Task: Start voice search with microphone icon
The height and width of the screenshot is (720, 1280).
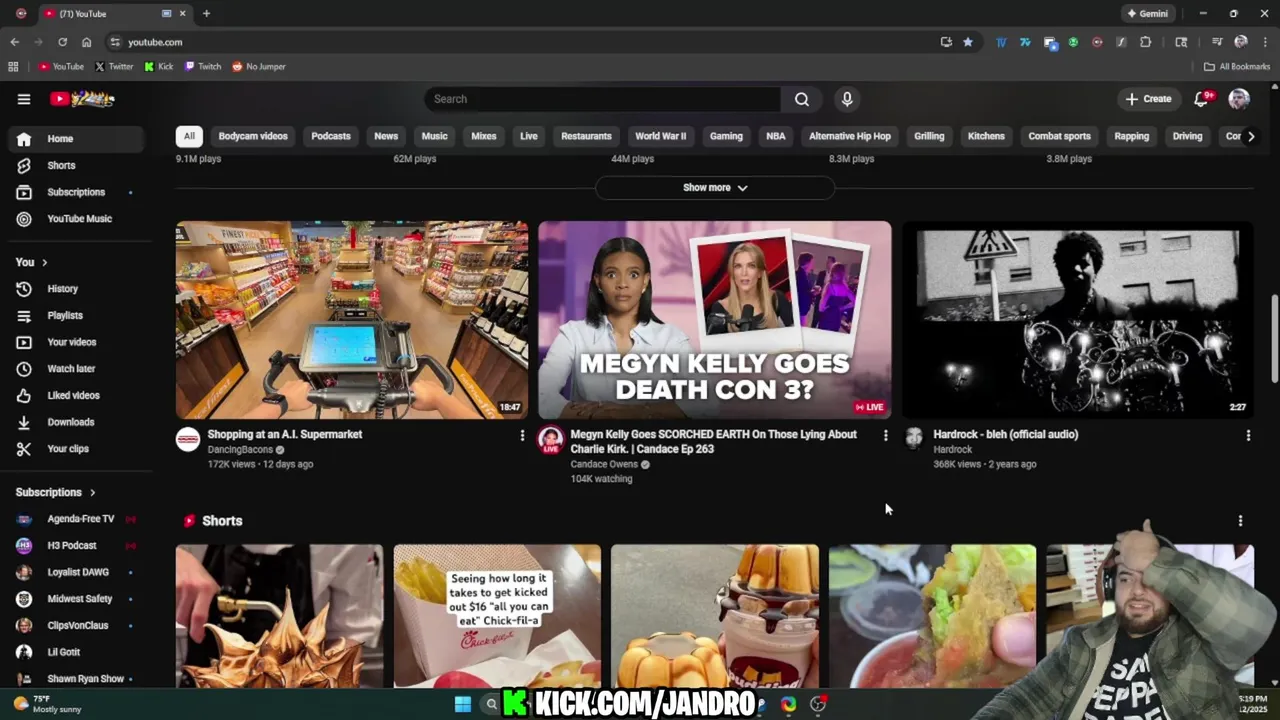Action: tap(847, 99)
